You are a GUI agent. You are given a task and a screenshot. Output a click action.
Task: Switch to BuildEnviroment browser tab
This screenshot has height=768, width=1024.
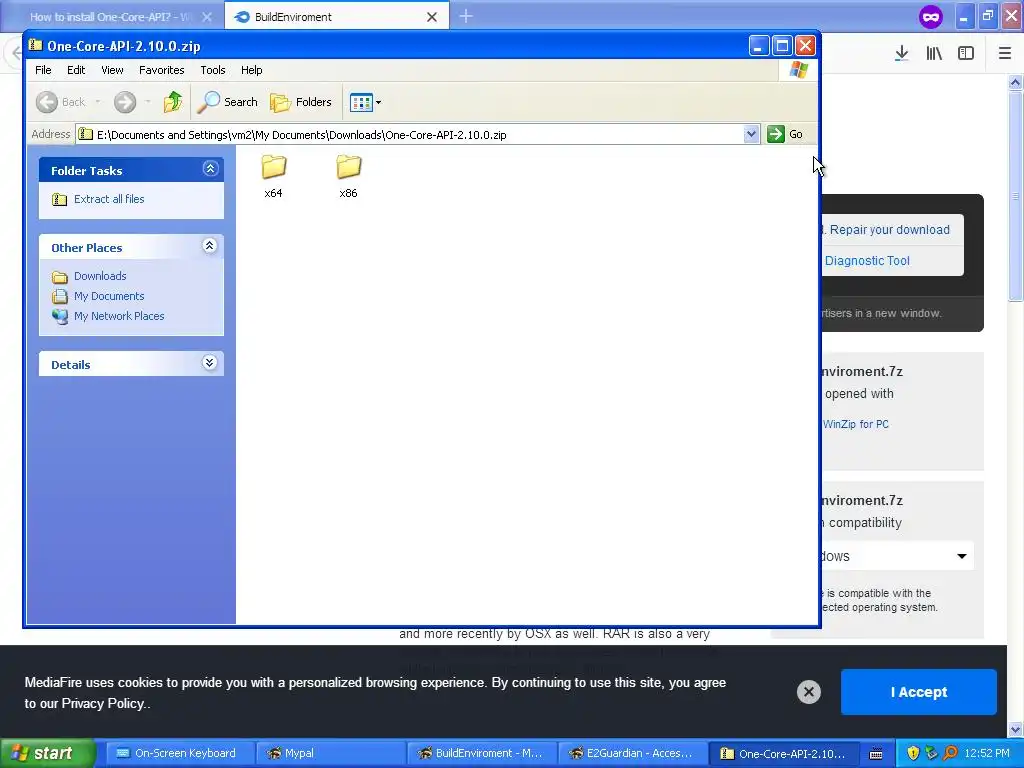tap(337, 16)
